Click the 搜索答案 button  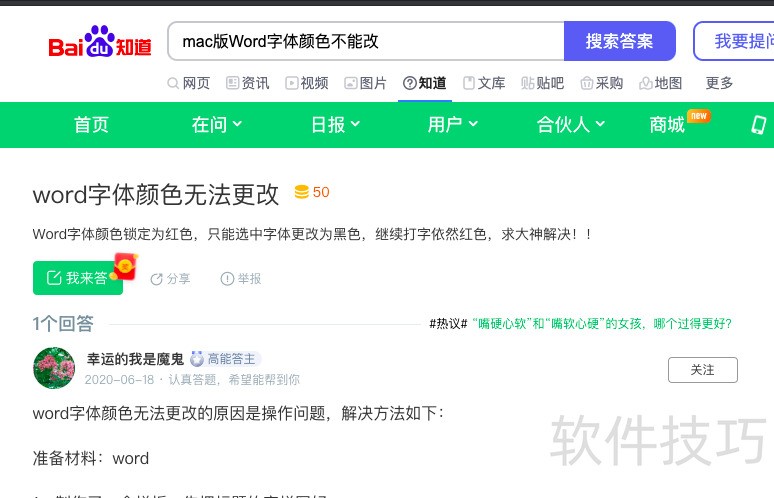619,41
